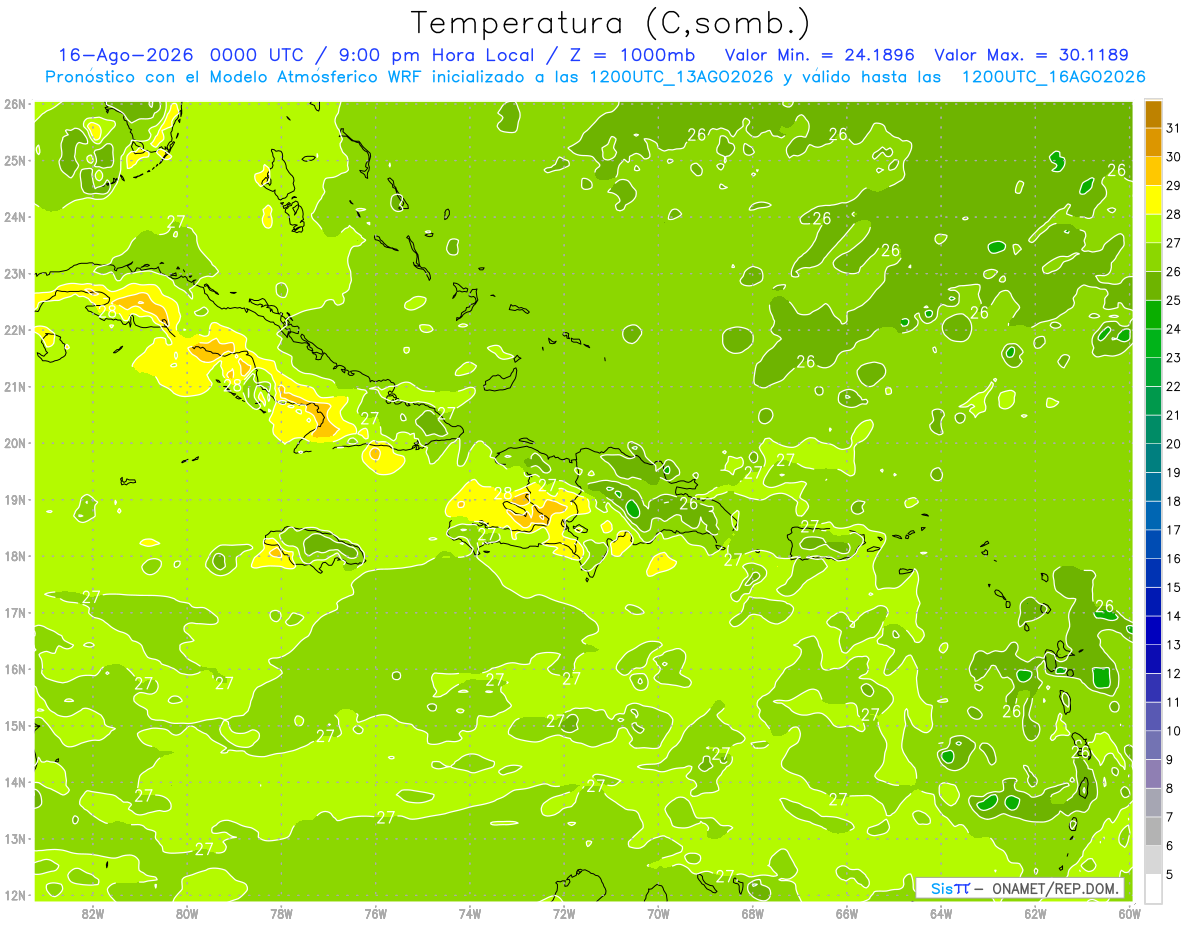The image size is (1200, 927).
Task: Click the "ONAMET/REP.DOM." credit label
Action: (1054, 888)
